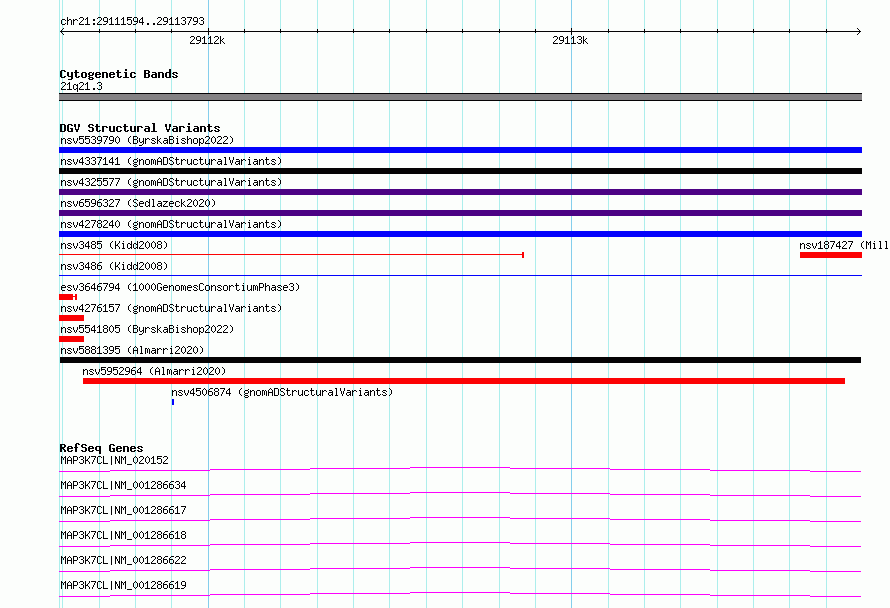Select the blue nsv5539790 variant bar
Image resolution: width=890 pixels, height=608 pixels.
tap(460, 150)
